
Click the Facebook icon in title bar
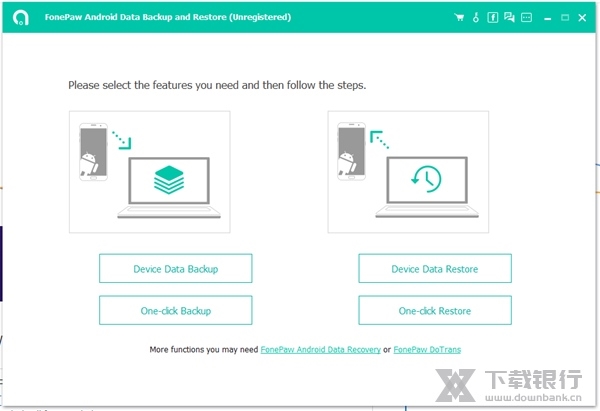[493, 17]
